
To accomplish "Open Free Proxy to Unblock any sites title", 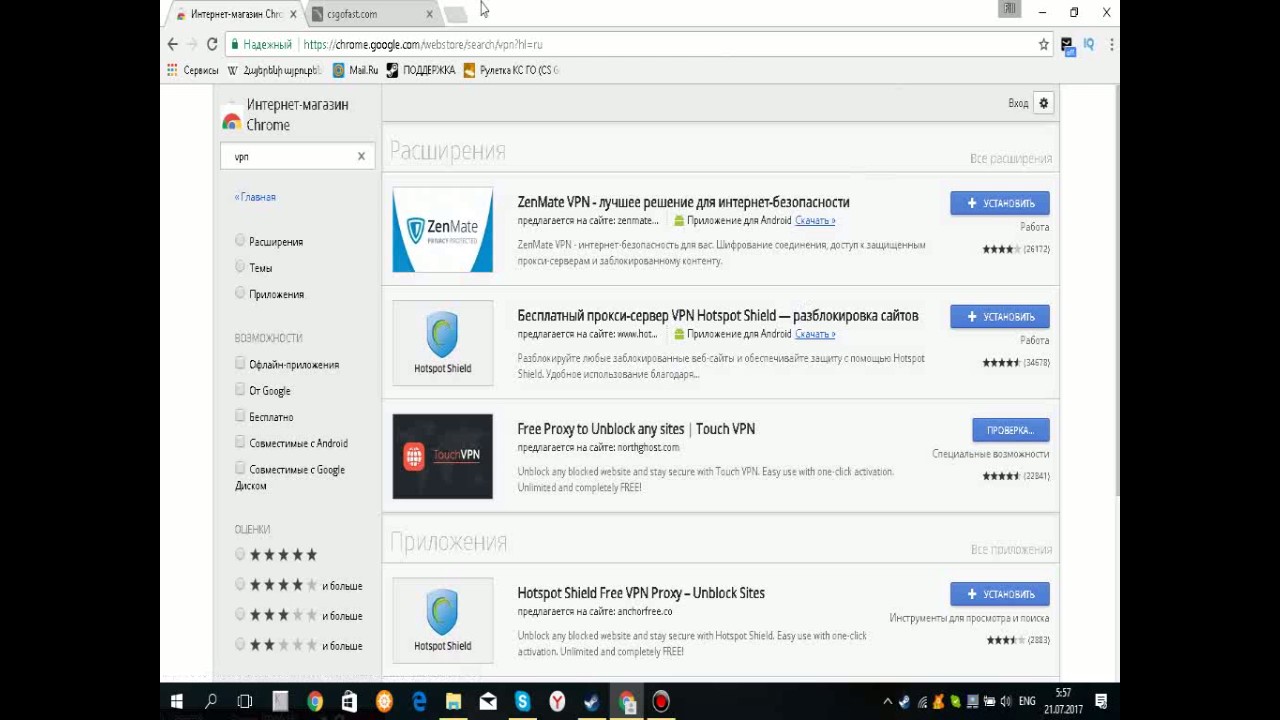I will point(636,428).
